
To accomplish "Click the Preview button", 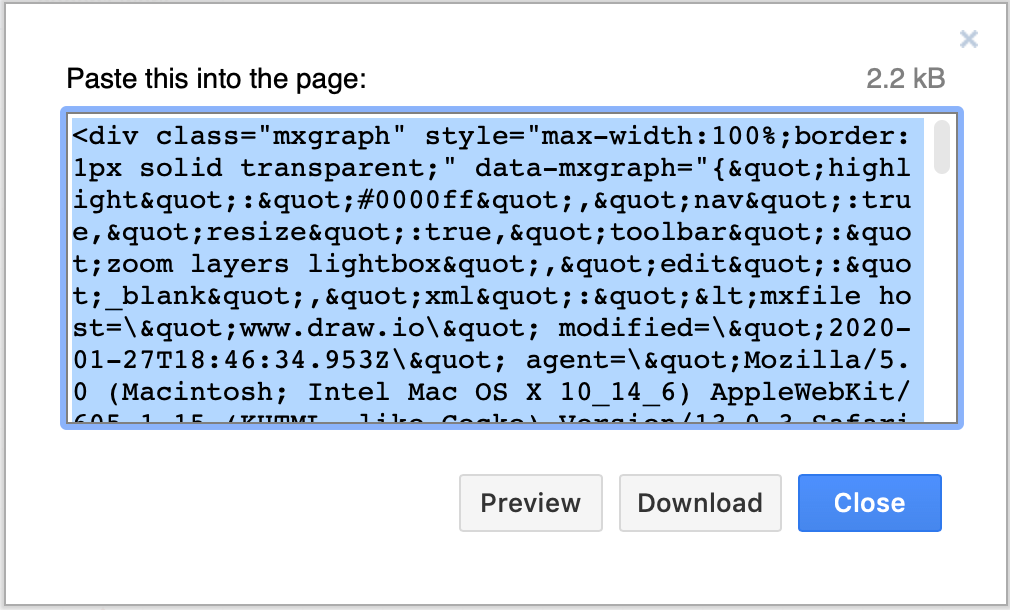I will pyautogui.click(x=530, y=503).
